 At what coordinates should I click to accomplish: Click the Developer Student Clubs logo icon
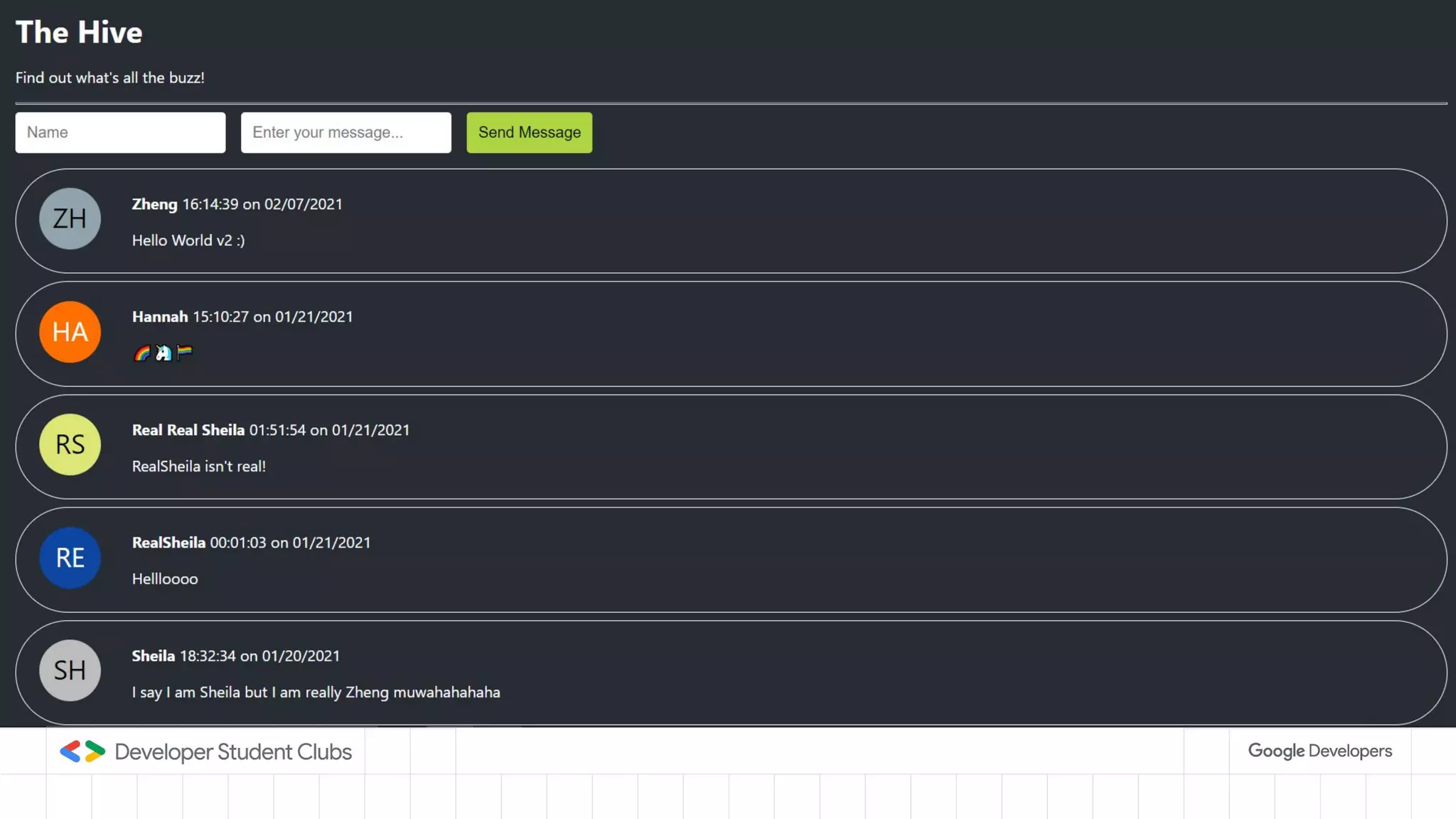[82, 751]
